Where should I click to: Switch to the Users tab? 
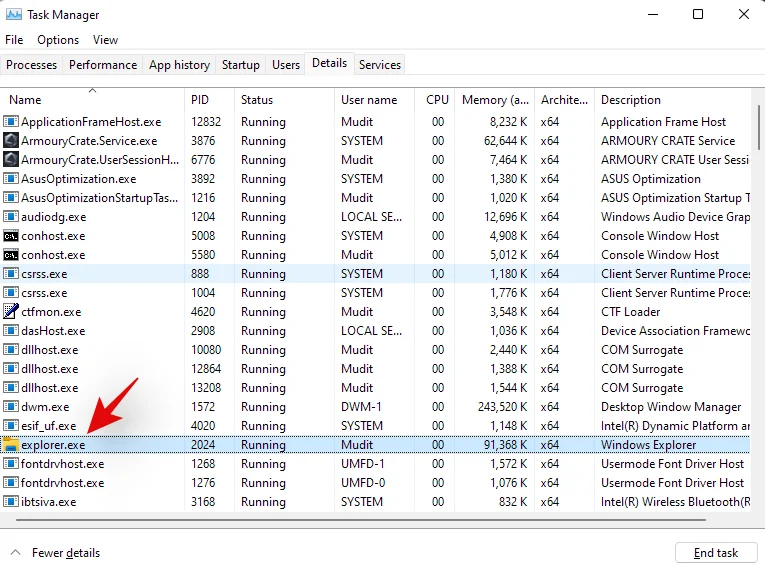pyautogui.click(x=286, y=65)
